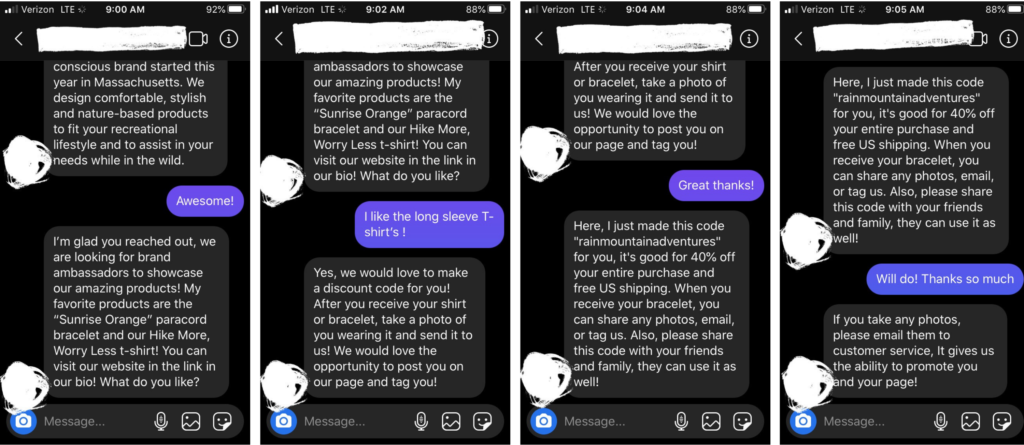The image size is (1024, 445).
Task: Tap the microphone icon in the 9:02 AM chat
Action: (x=421, y=421)
